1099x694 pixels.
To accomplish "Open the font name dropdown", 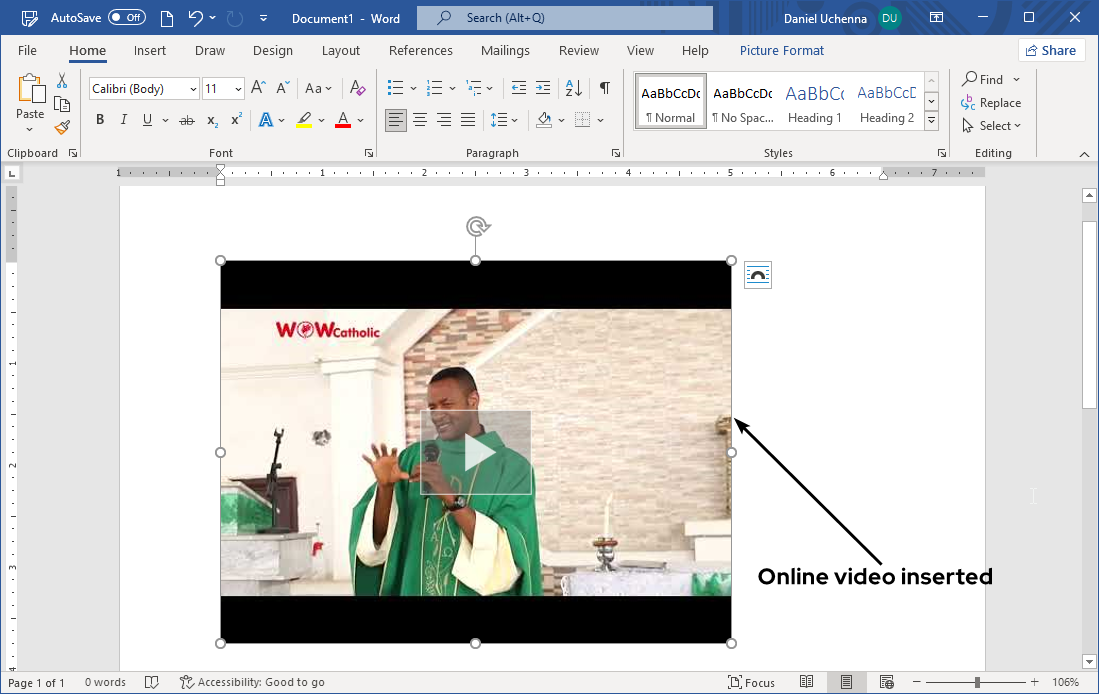I will (192, 88).
